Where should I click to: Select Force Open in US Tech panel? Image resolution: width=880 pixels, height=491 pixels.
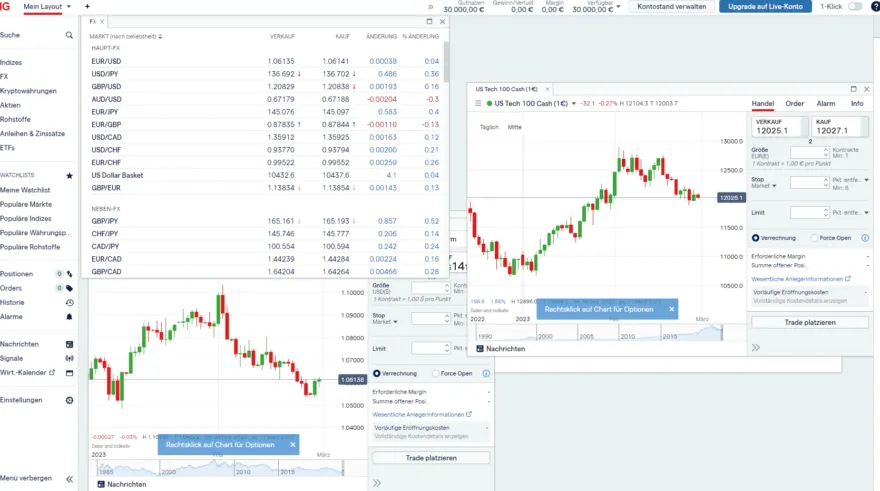coord(812,238)
